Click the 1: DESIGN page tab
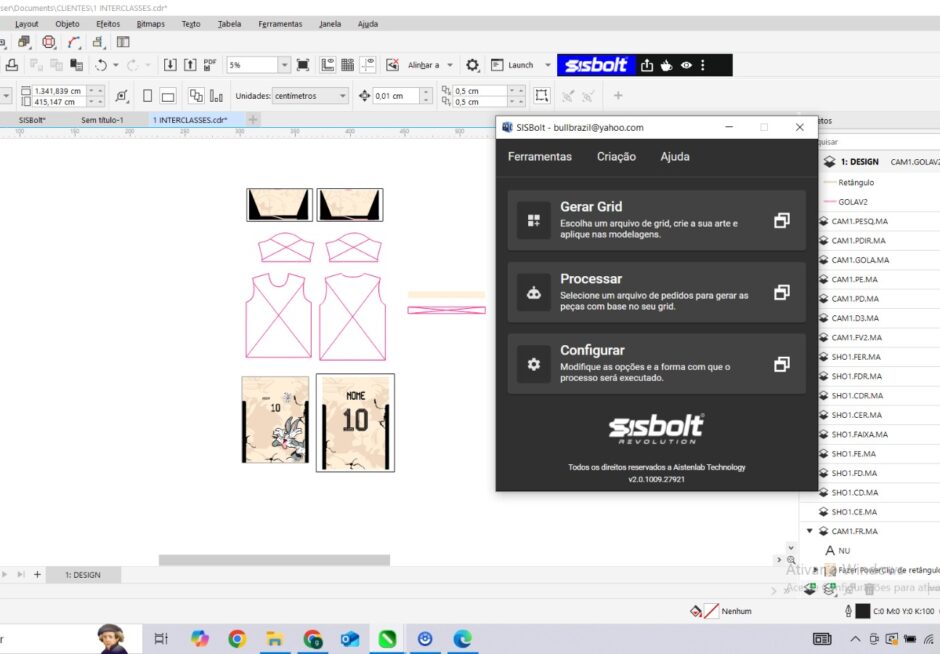Image resolution: width=940 pixels, height=654 pixels. click(x=83, y=574)
